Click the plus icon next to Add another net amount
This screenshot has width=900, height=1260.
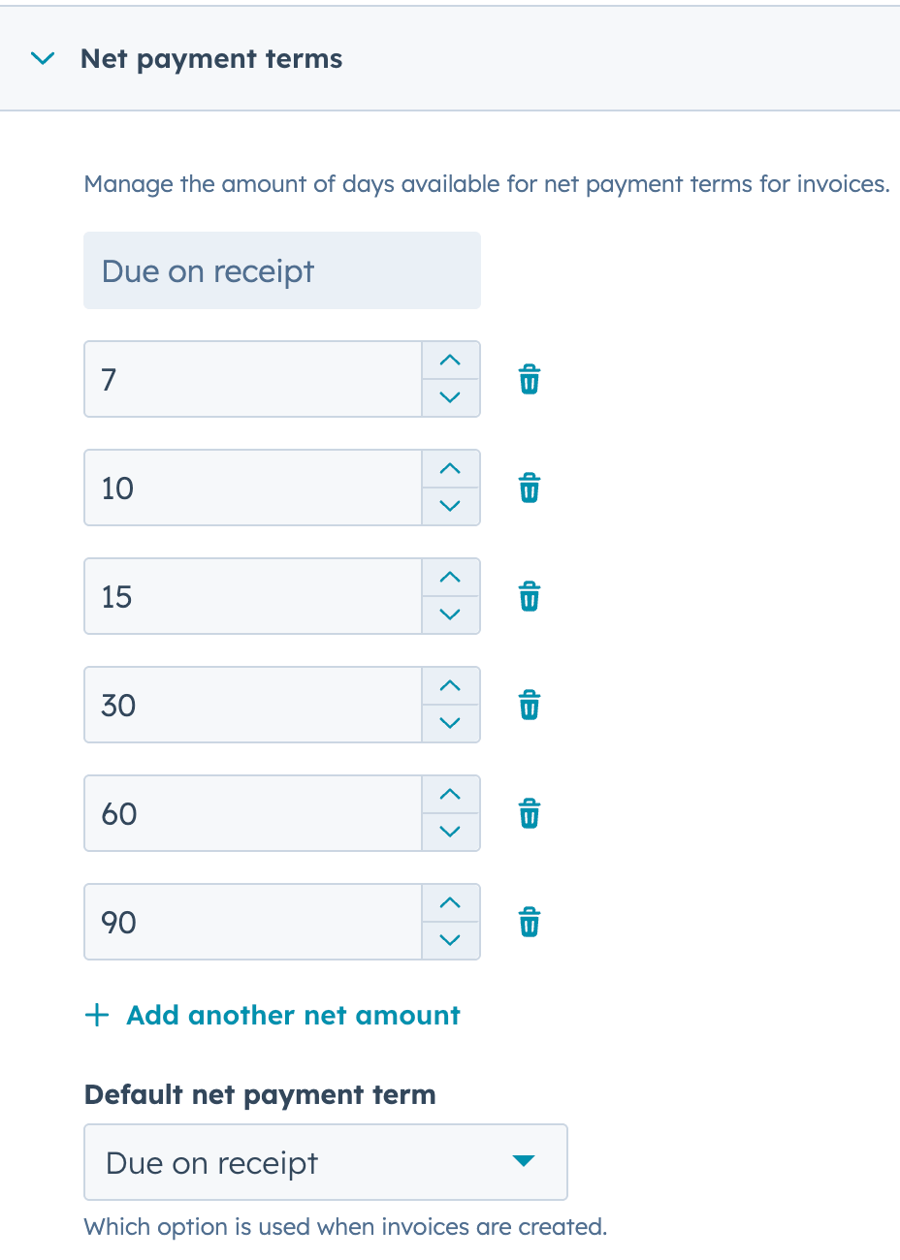[96, 1014]
